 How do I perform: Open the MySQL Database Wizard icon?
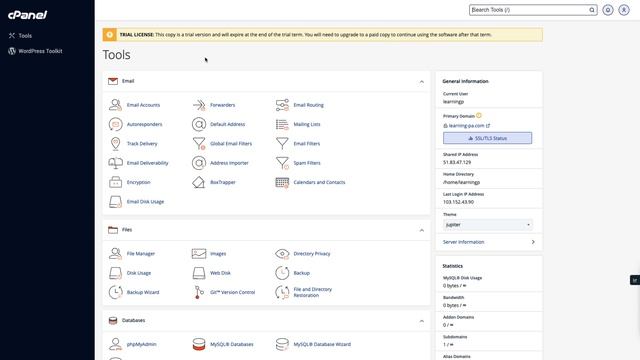[282, 344]
